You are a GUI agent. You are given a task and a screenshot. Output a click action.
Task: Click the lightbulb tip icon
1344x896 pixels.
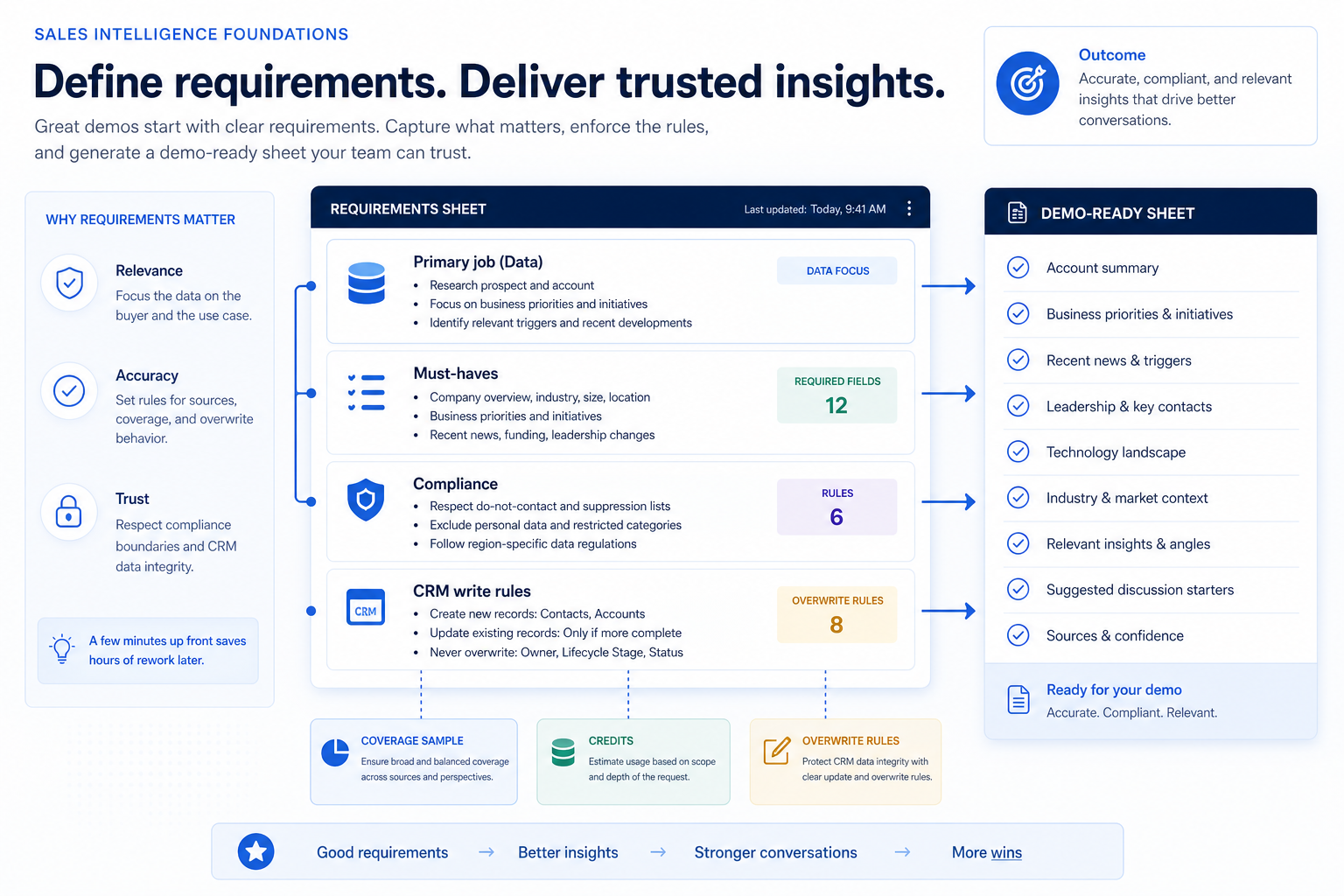[62, 649]
